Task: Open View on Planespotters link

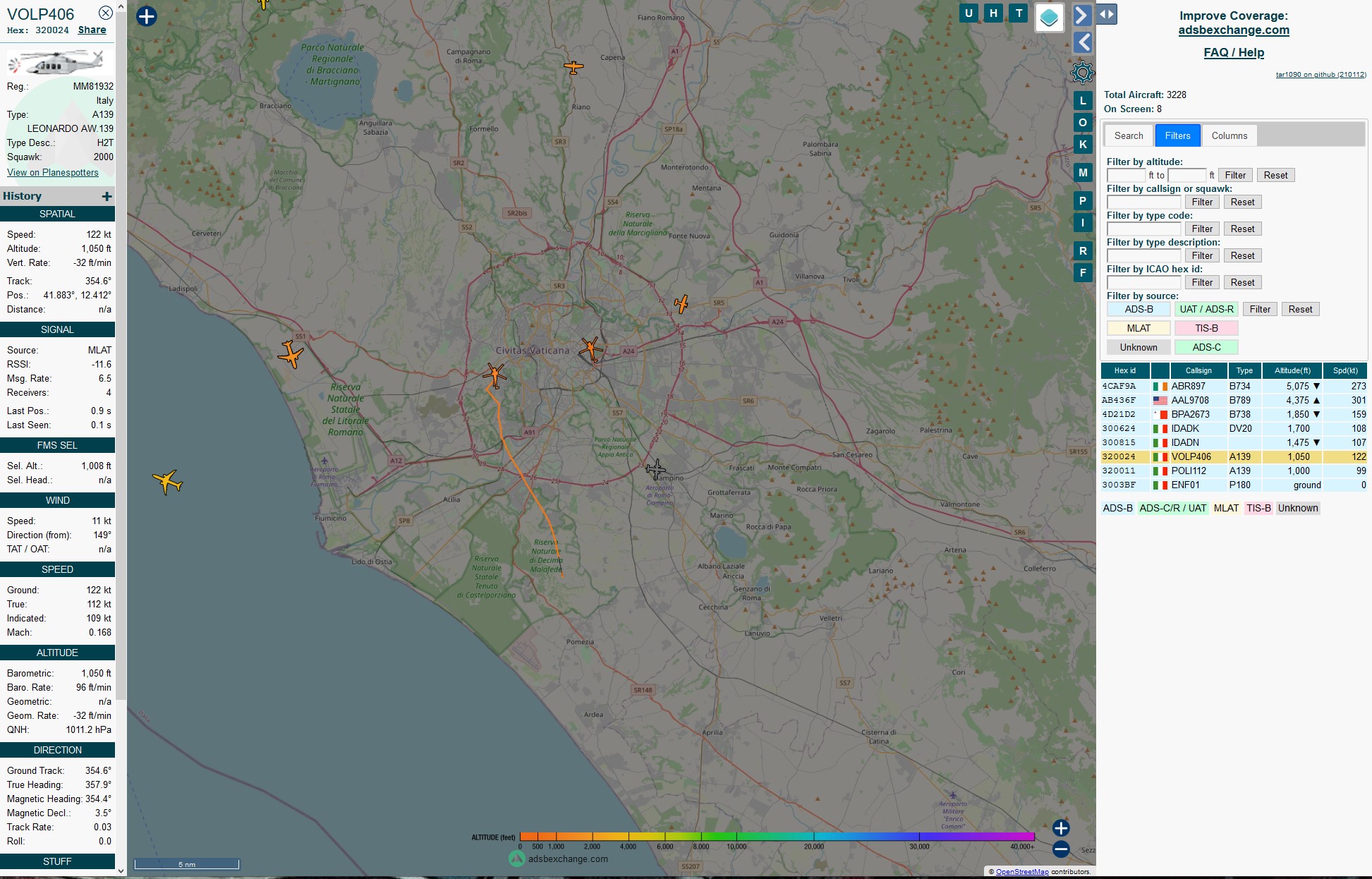Action: (x=53, y=172)
